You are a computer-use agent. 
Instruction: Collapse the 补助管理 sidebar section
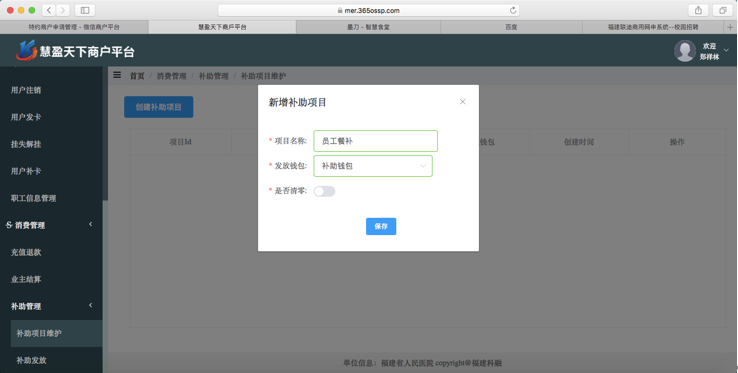52,306
